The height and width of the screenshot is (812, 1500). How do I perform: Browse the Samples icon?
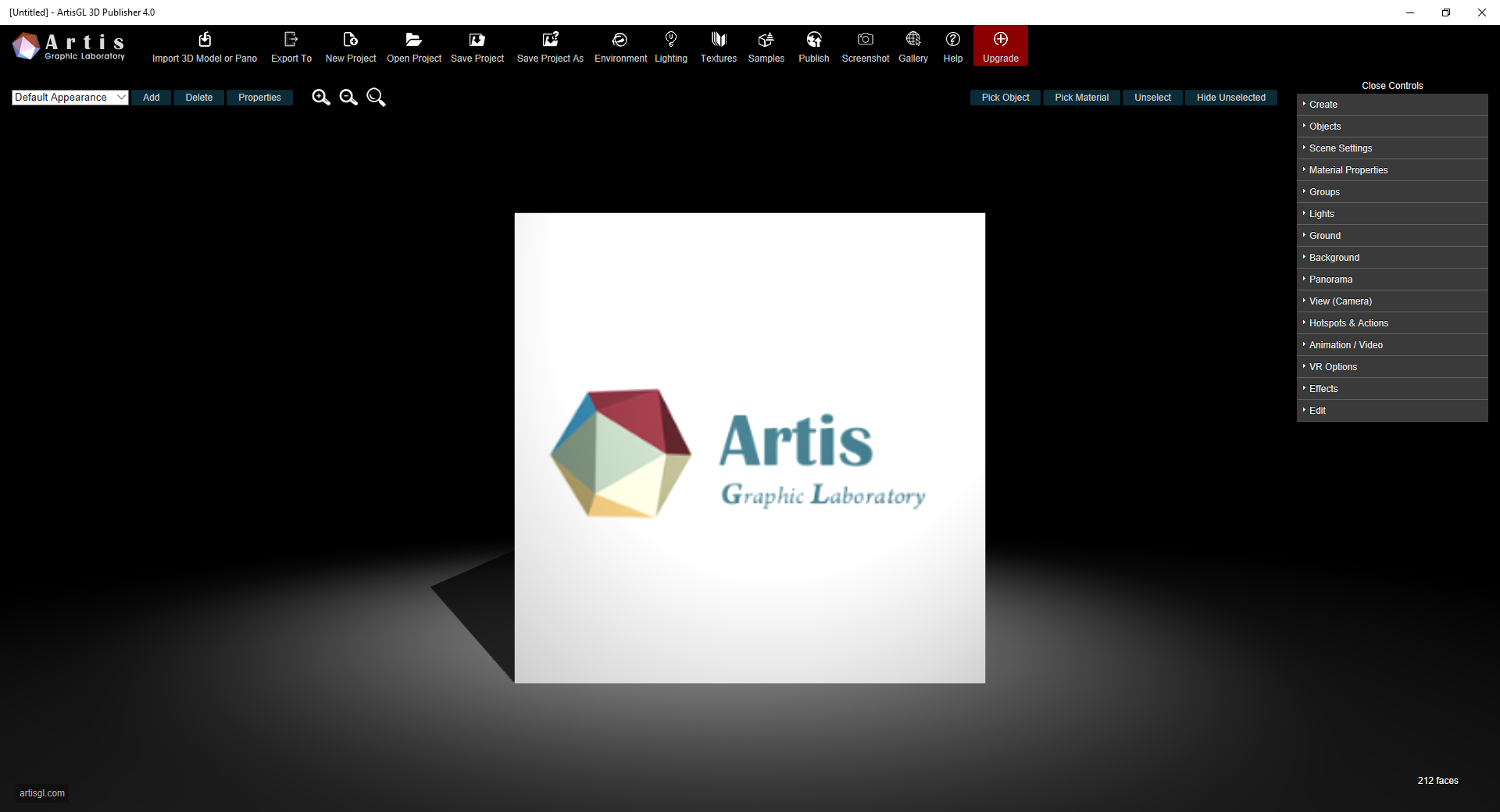[766, 39]
